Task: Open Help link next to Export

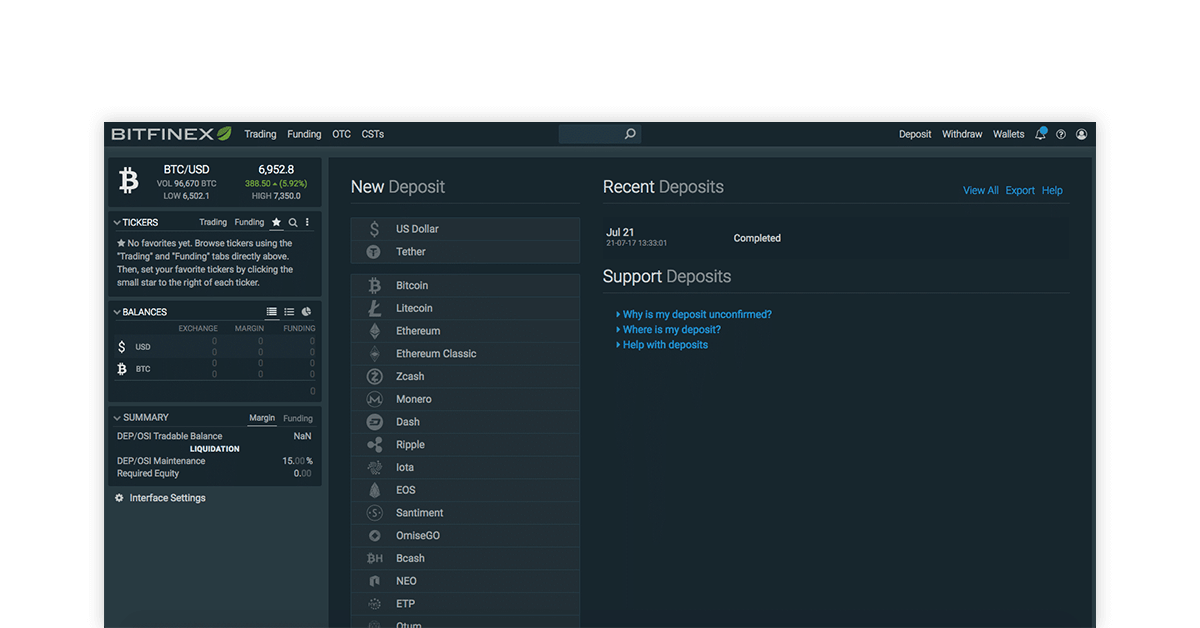Action: pyautogui.click(x=1052, y=190)
